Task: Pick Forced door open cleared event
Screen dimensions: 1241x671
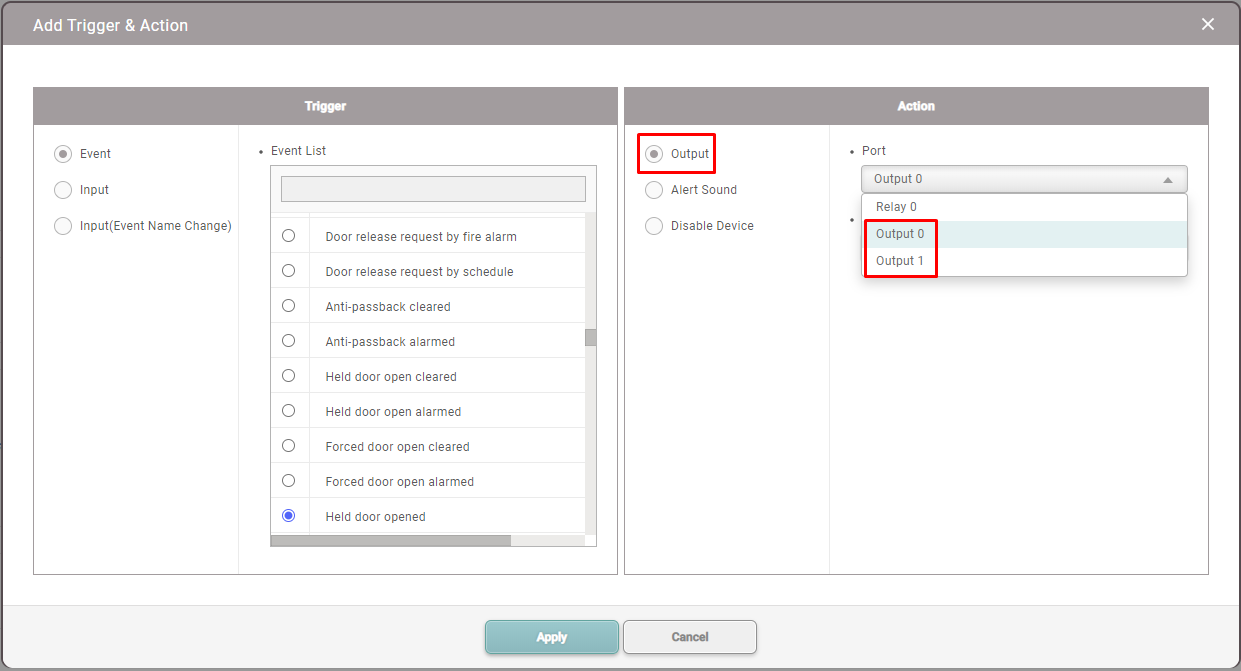Action: click(x=289, y=446)
